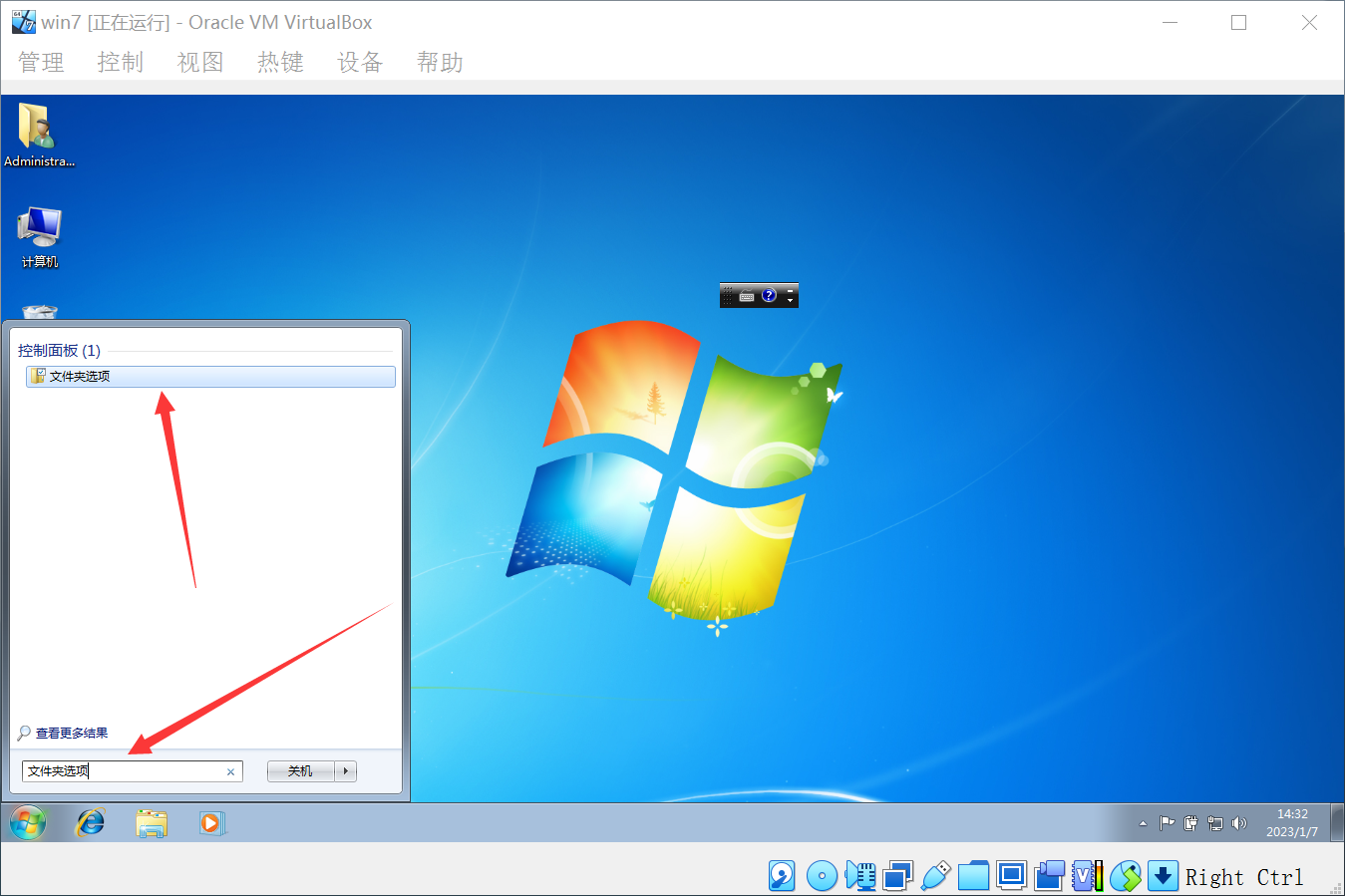Image resolution: width=1345 pixels, height=896 pixels.
Task: Click the Action Center flag tray icon
Action: (x=1167, y=823)
